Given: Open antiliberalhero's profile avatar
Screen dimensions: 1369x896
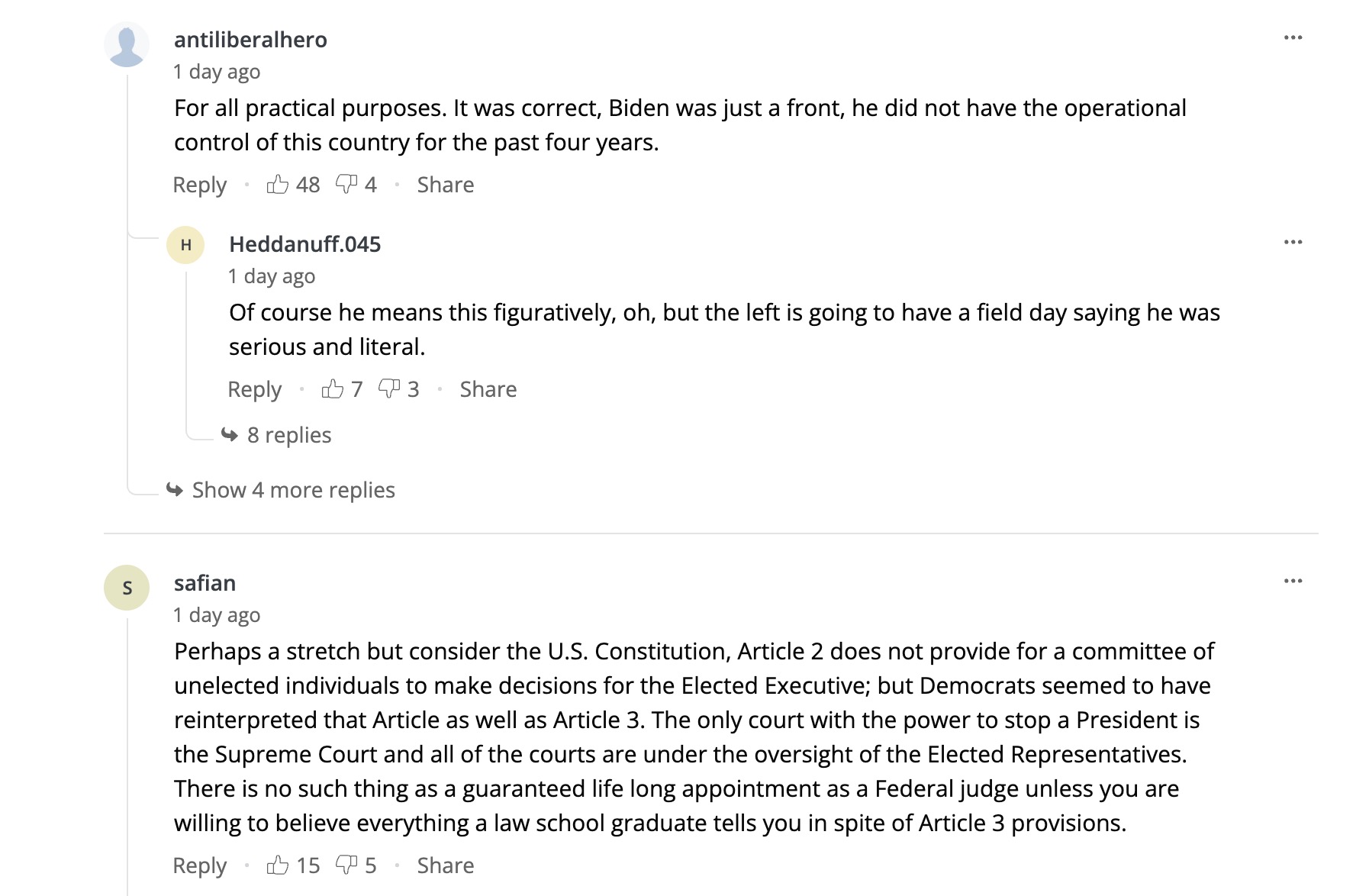Looking at the screenshot, I should pyautogui.click(x=127, y=44).
